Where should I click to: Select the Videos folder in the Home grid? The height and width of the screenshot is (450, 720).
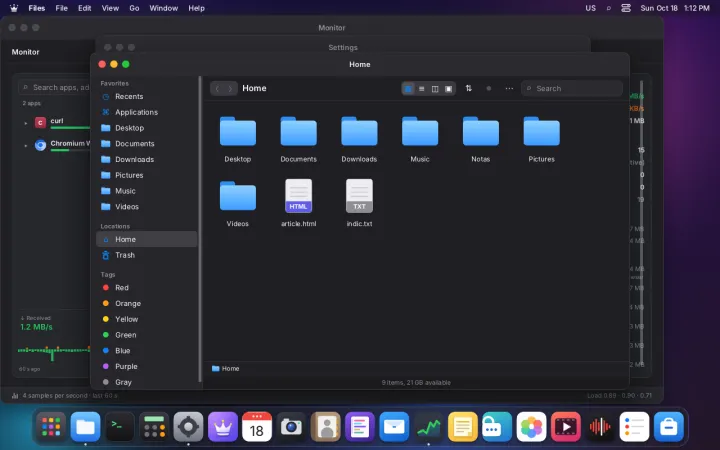tap(237, 204)
